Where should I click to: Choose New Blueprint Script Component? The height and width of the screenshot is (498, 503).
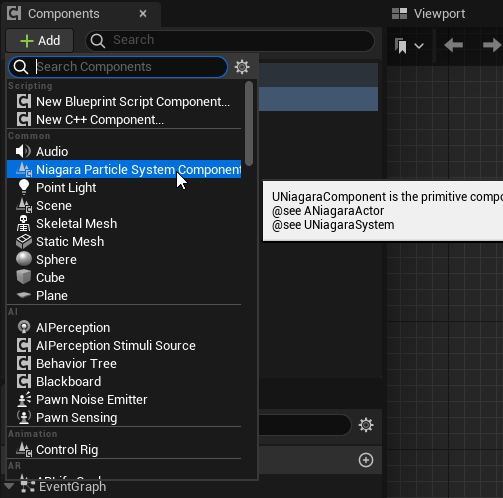pyautogui.click(x=124, y=102)
